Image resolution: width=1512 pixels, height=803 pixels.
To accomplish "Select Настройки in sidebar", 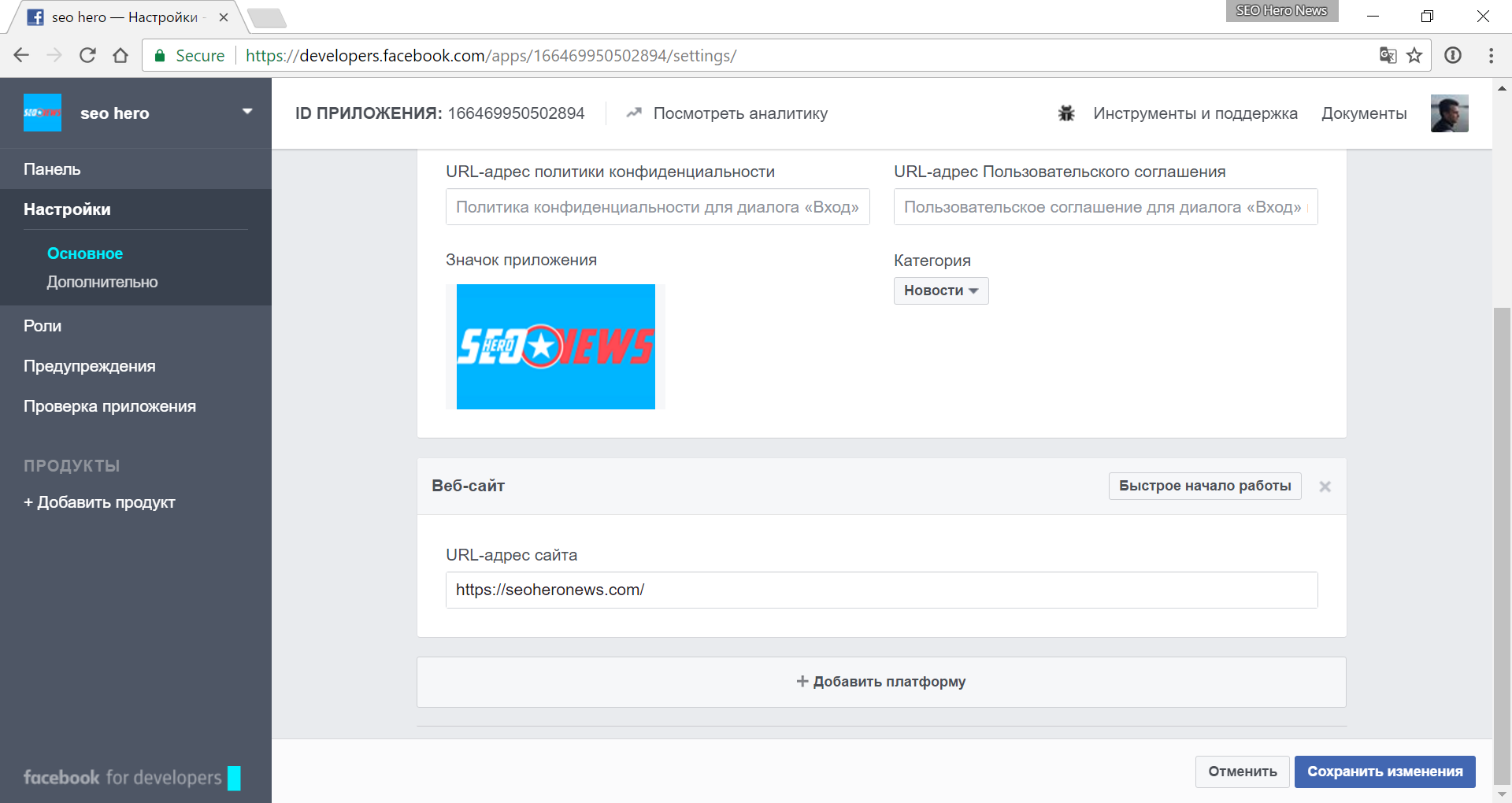I will 67,209.
